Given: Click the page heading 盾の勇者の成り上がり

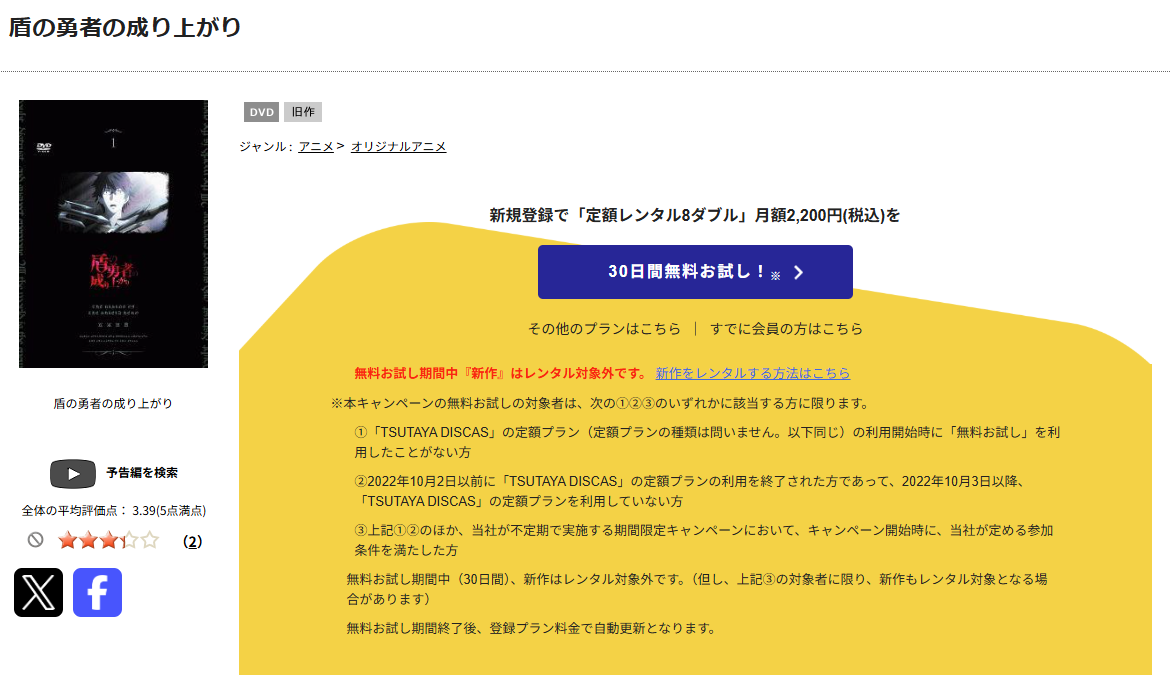Looking at the screenshot, I should coord(125,28).
